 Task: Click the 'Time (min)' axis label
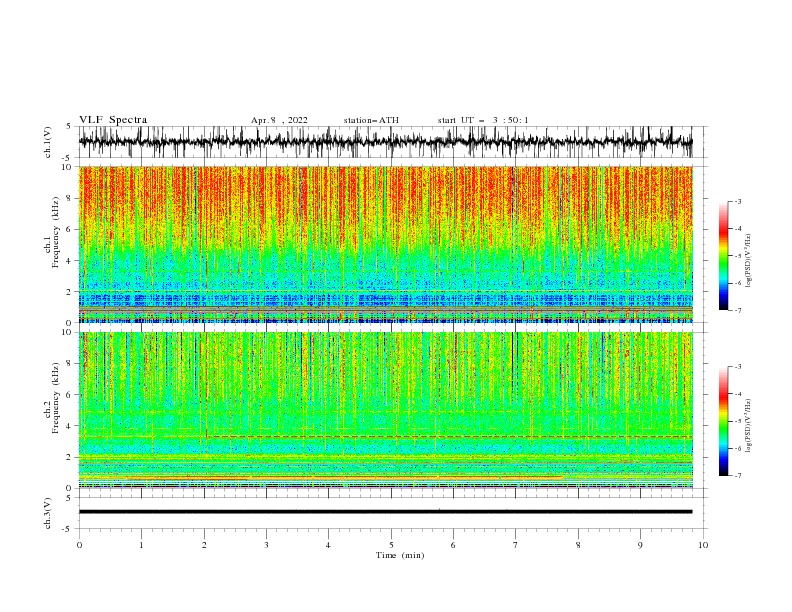point(400,555)
